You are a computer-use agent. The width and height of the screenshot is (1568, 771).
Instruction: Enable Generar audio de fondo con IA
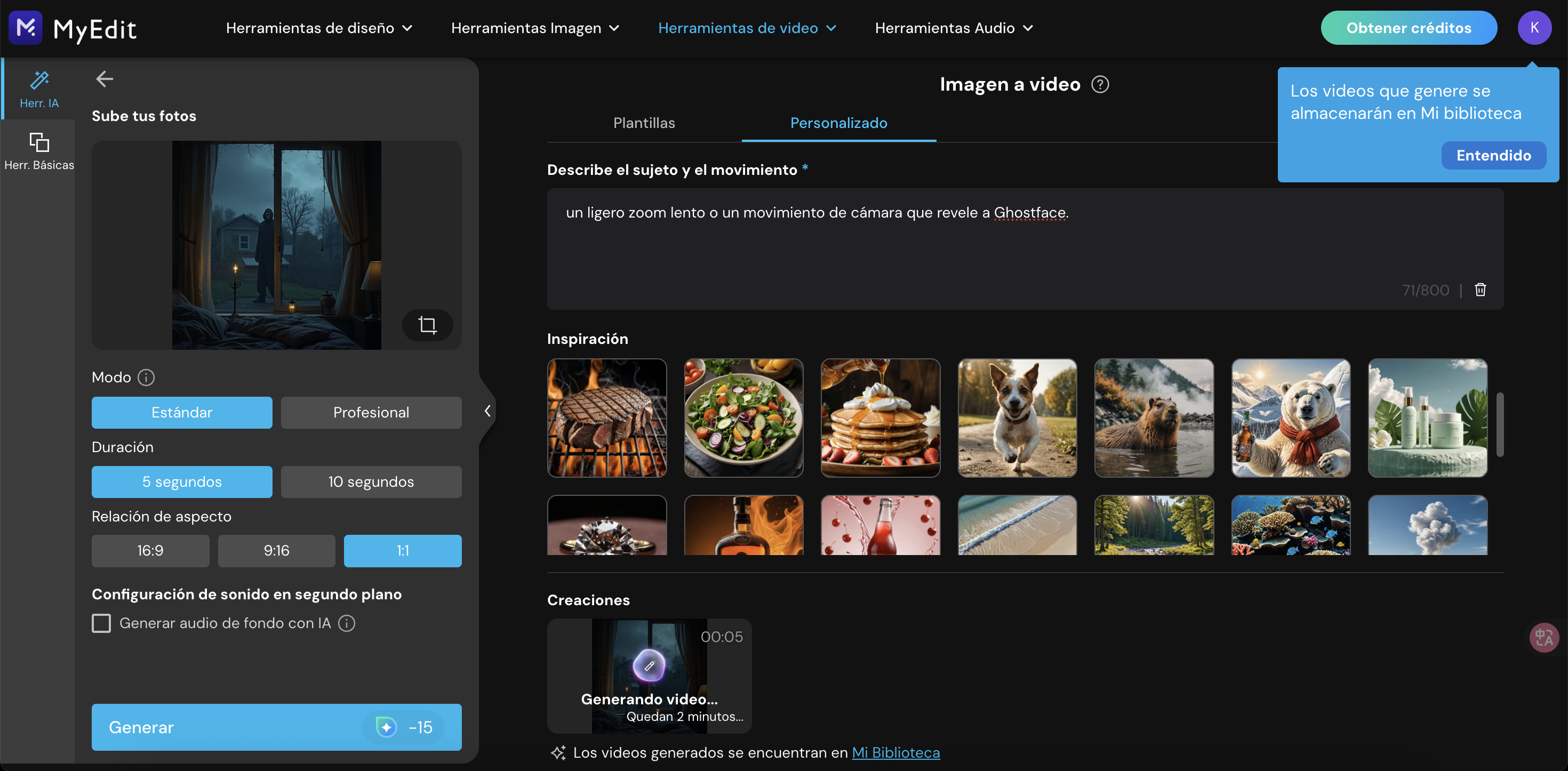[x=102, y=623]
